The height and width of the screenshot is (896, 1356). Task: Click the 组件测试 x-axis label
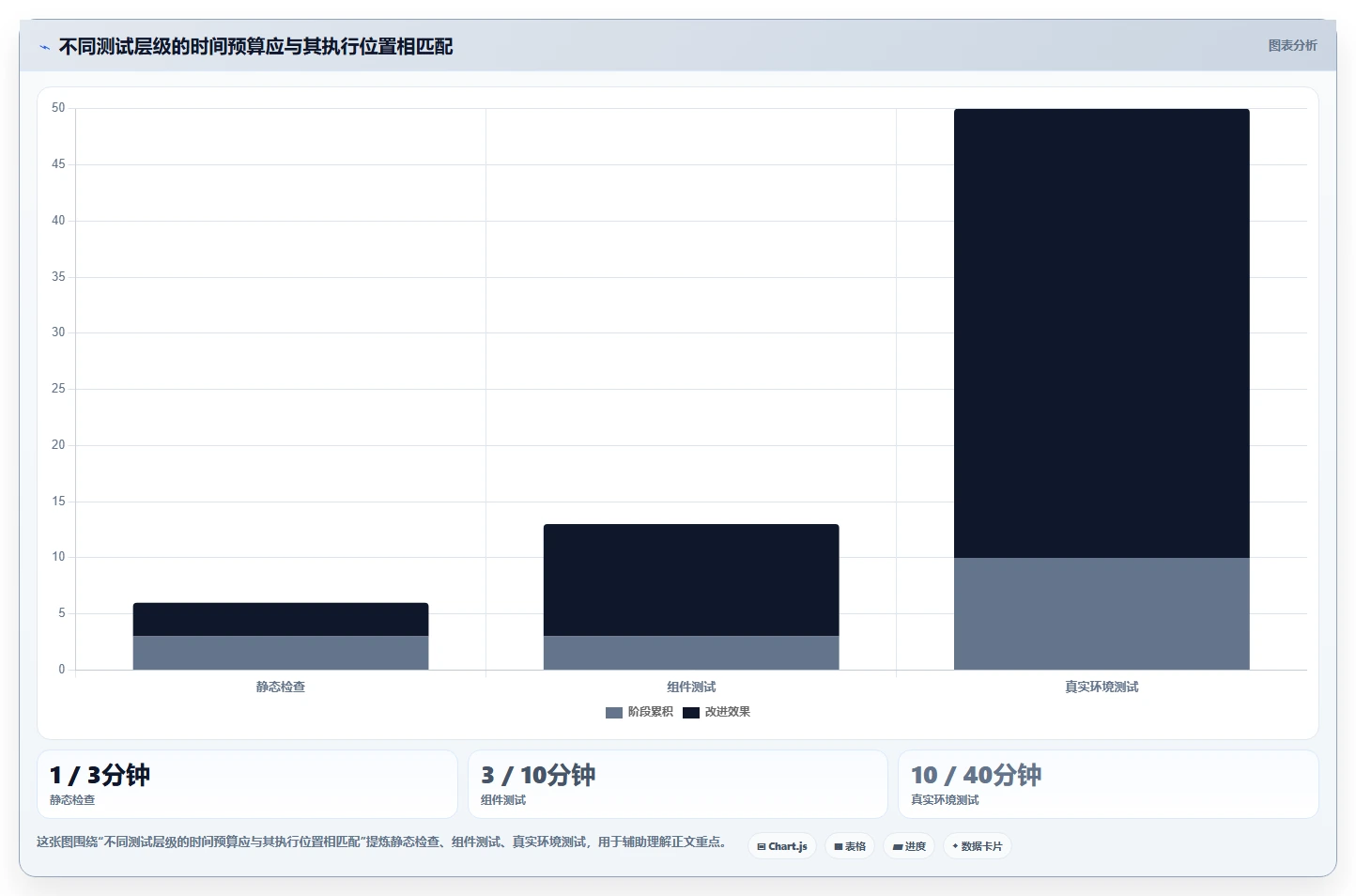point(691,687)
